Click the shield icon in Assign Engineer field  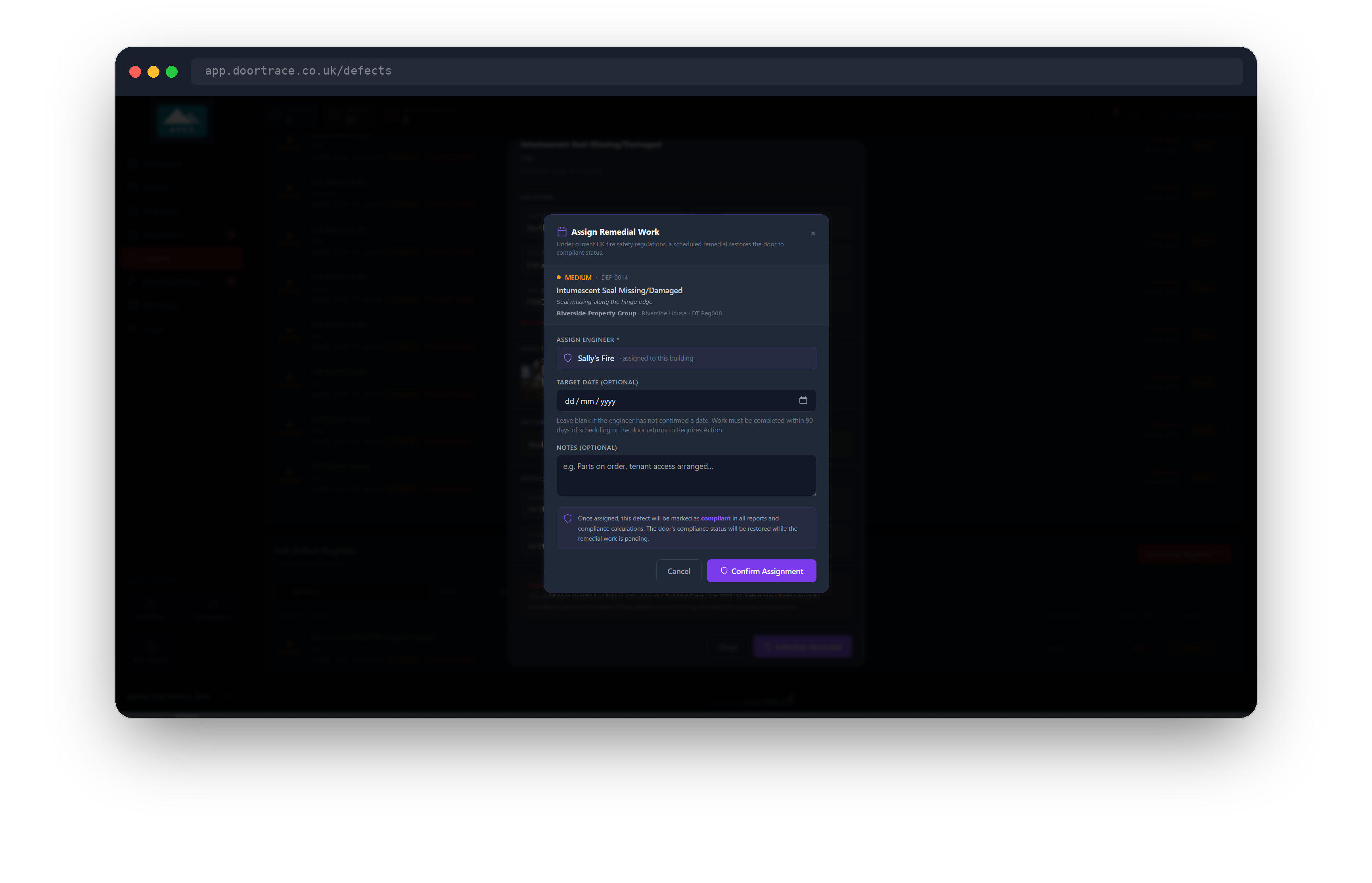coord(567,358)
